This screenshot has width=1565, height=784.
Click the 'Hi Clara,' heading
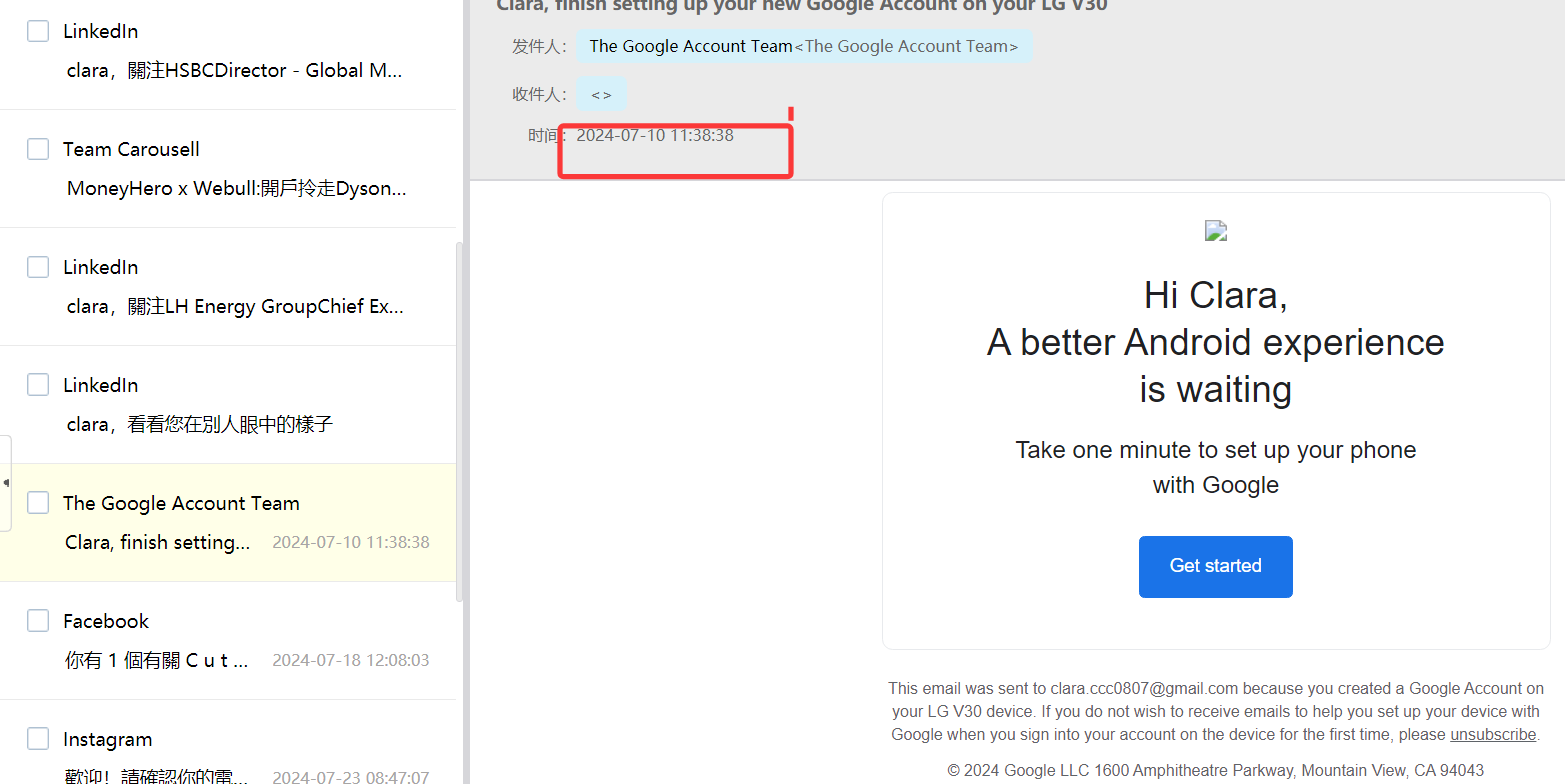coord(1215,295)
